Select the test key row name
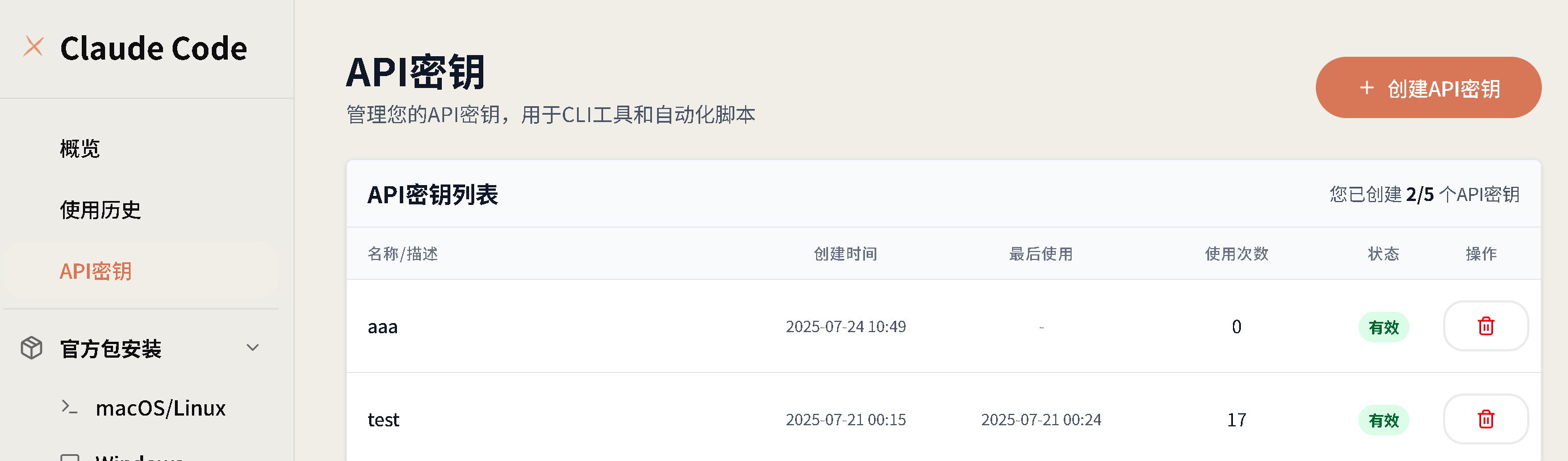This screenshot has width=1568, height=461. [x=383, y=420]
